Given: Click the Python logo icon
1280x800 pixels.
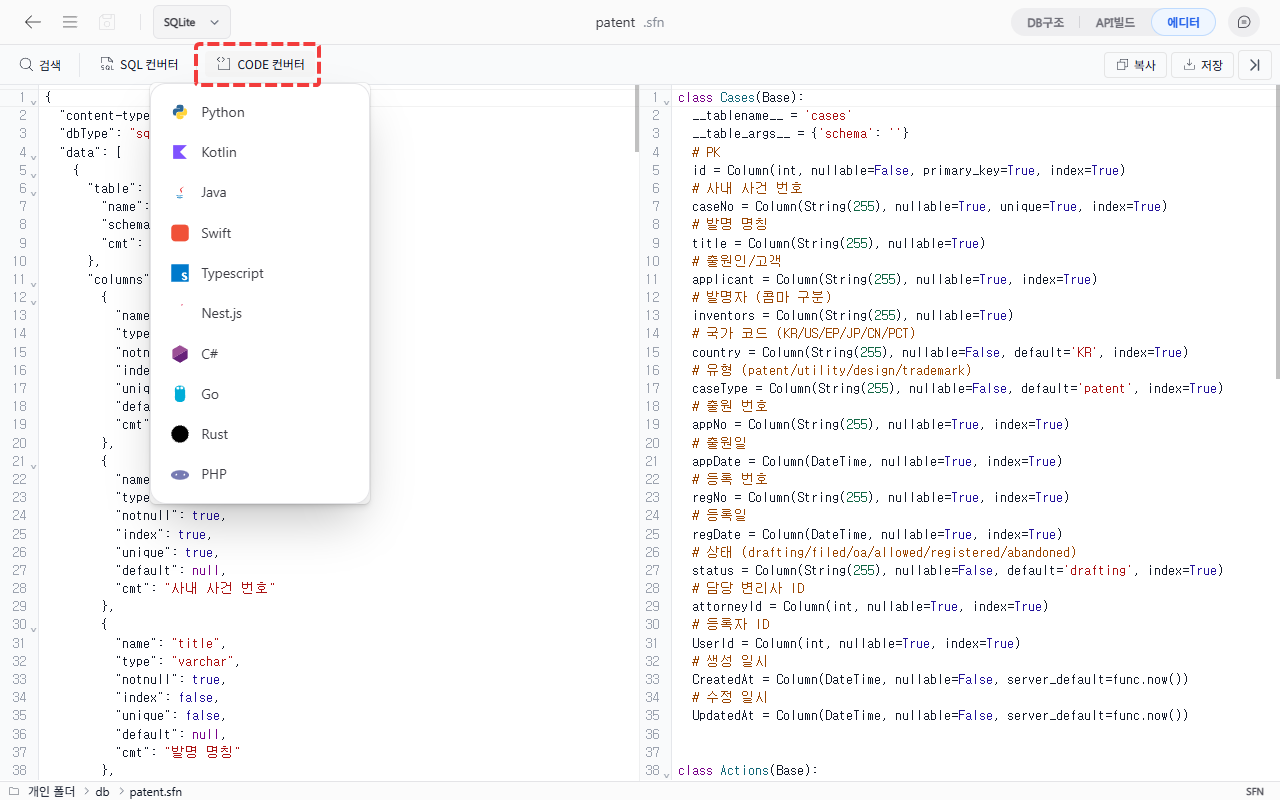Looking at the screenshot, I should tap(180, 112).
